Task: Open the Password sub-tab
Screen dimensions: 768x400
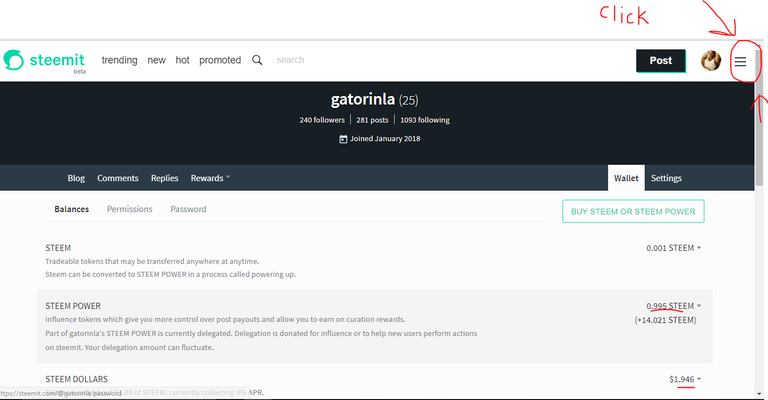Action: 188,209
